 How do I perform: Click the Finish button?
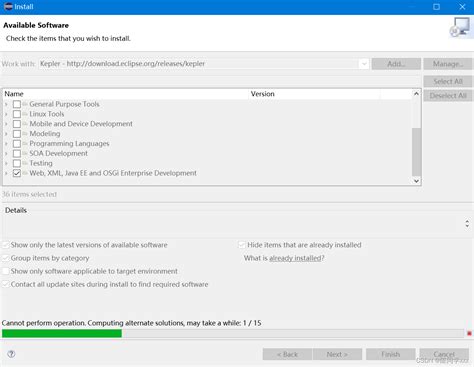(390, 354)
